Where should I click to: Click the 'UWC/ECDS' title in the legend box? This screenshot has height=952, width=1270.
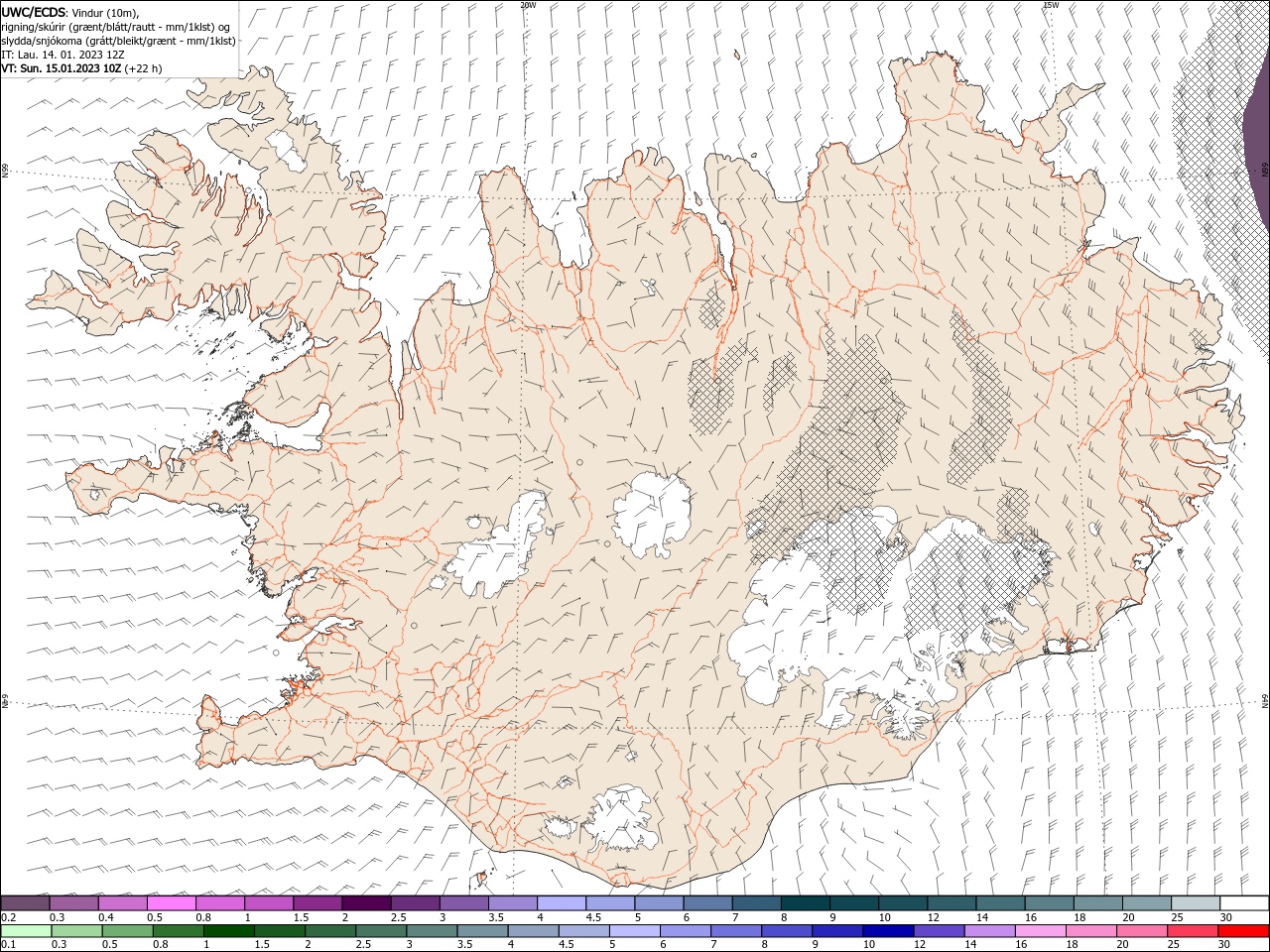point(33,12)
